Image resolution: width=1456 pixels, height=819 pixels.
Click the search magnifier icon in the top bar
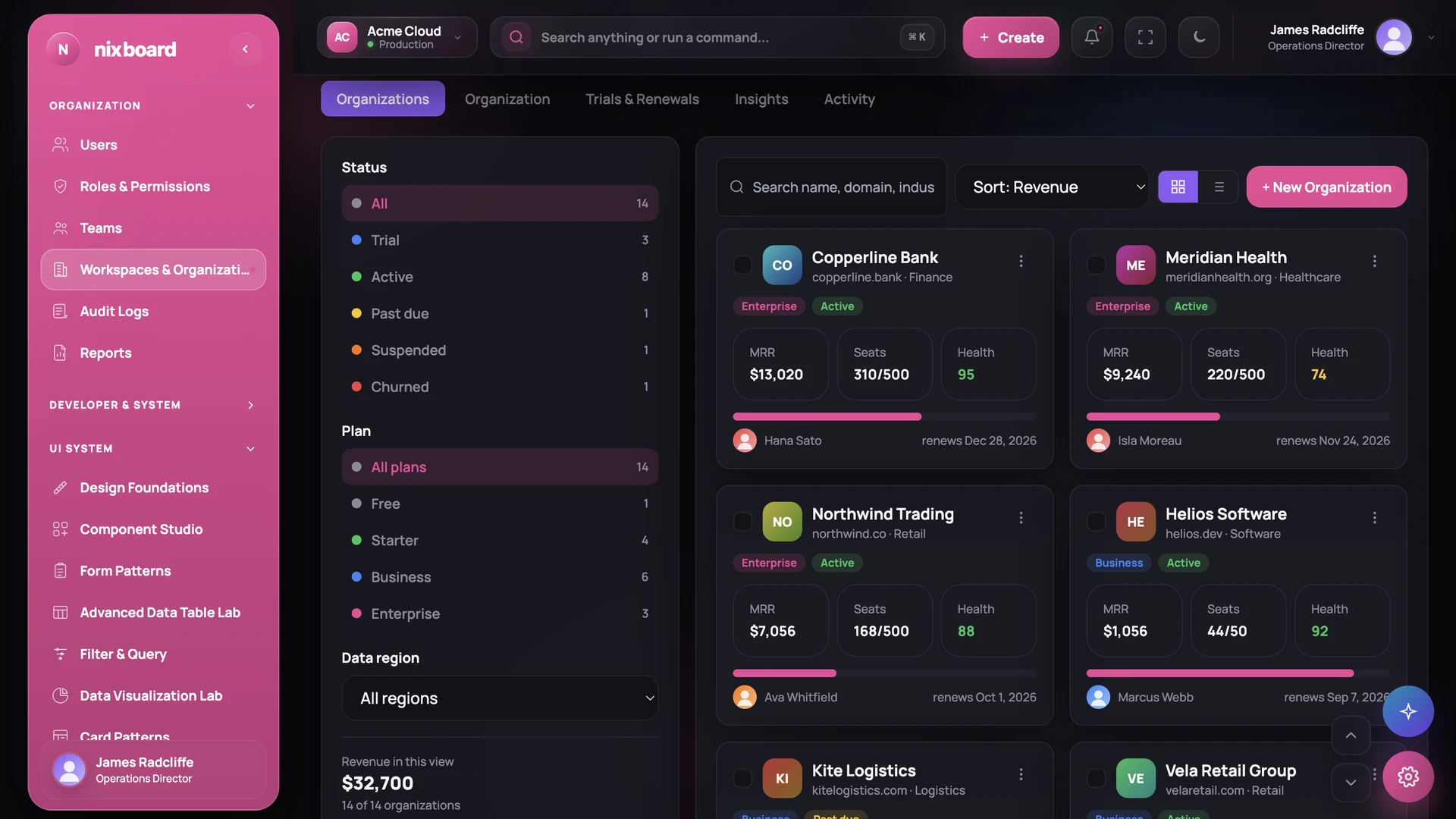click(516, 37)
